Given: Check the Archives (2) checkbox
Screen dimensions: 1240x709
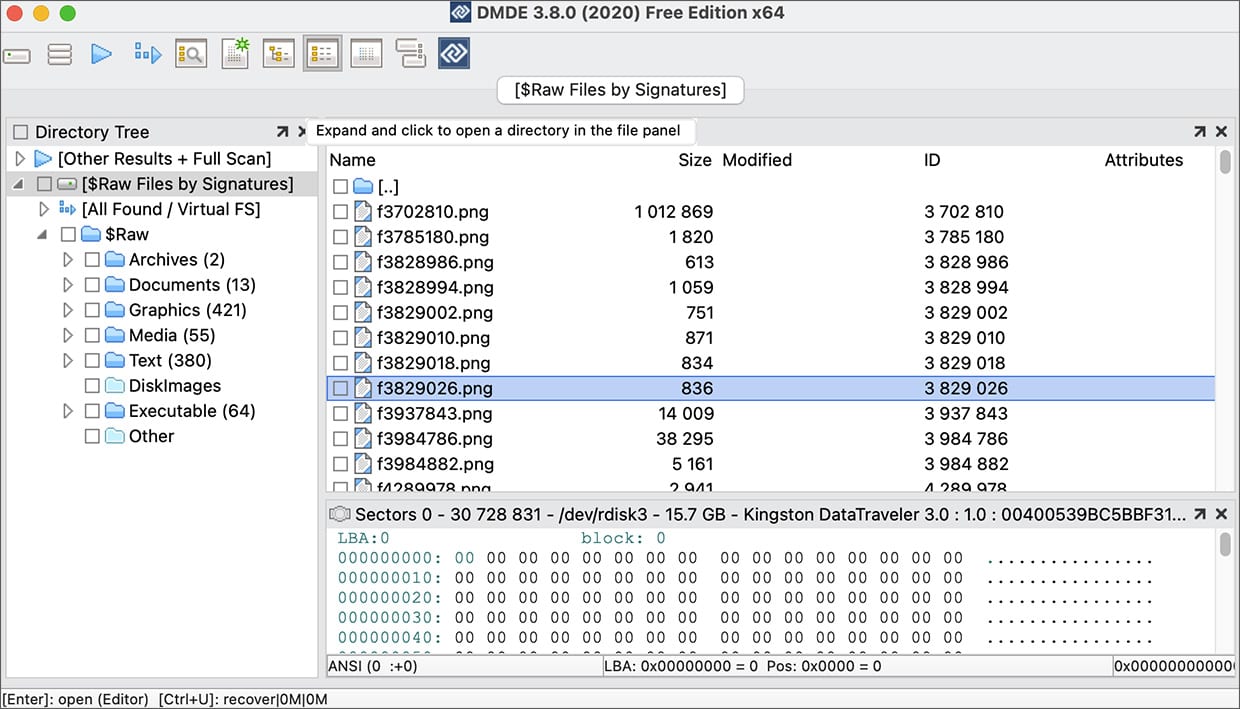Looking at the screenshot, I should pyautogui.click(x=92, y=260).
